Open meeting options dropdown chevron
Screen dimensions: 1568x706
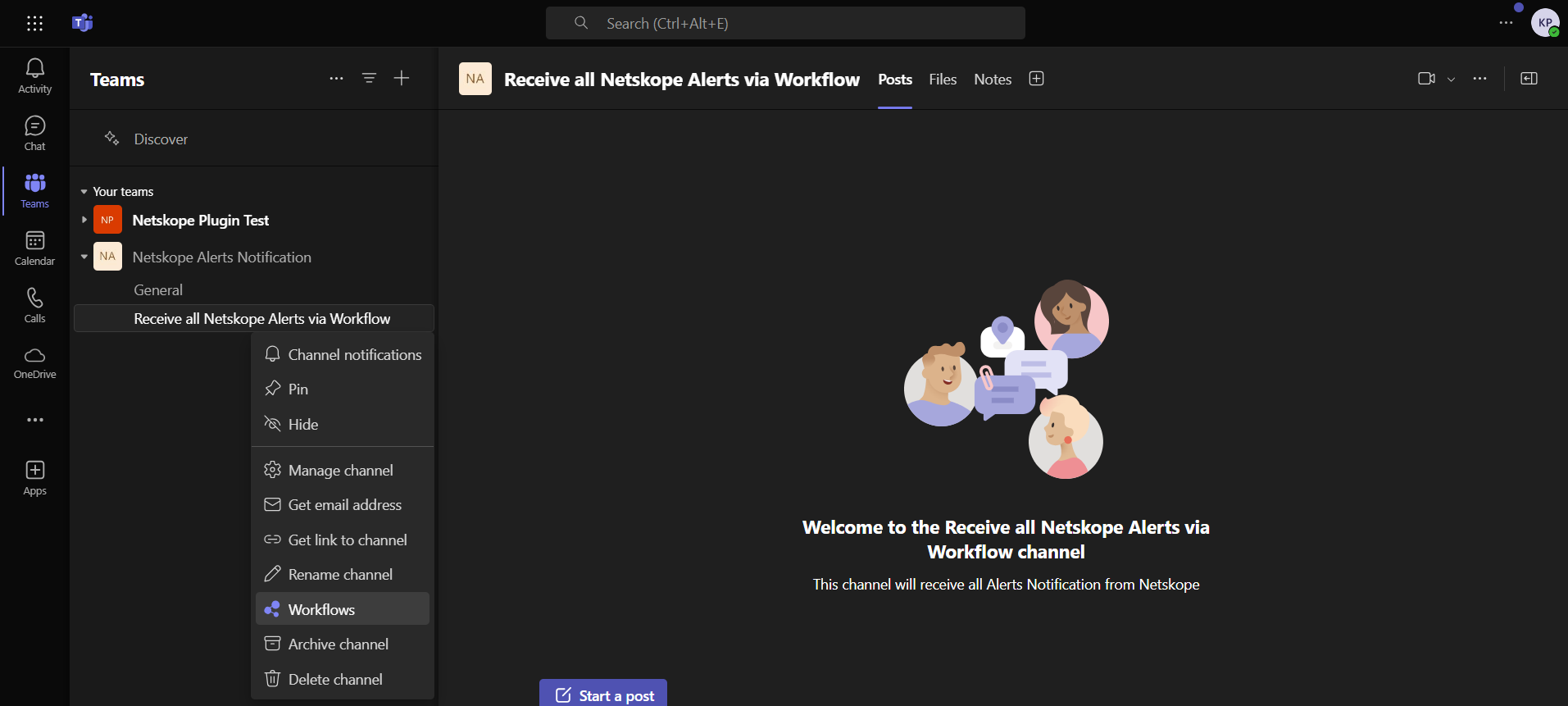click(x=1451, y=80)
